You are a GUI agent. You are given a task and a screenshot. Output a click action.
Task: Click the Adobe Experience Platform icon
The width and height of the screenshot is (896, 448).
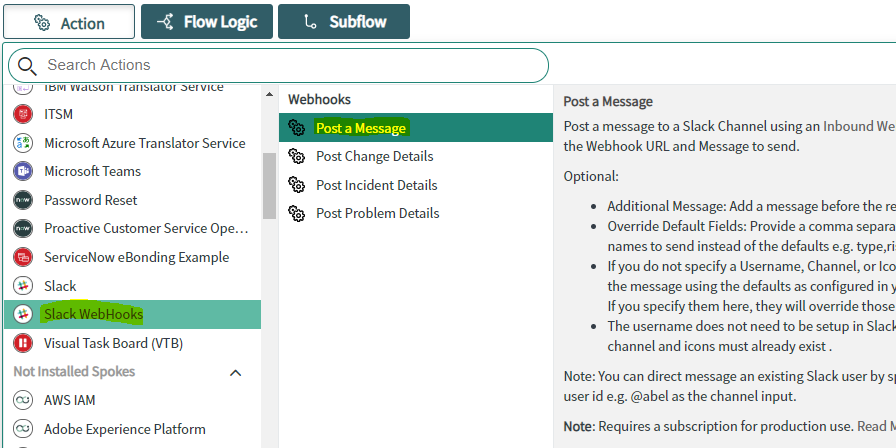(x=23, y=429)
